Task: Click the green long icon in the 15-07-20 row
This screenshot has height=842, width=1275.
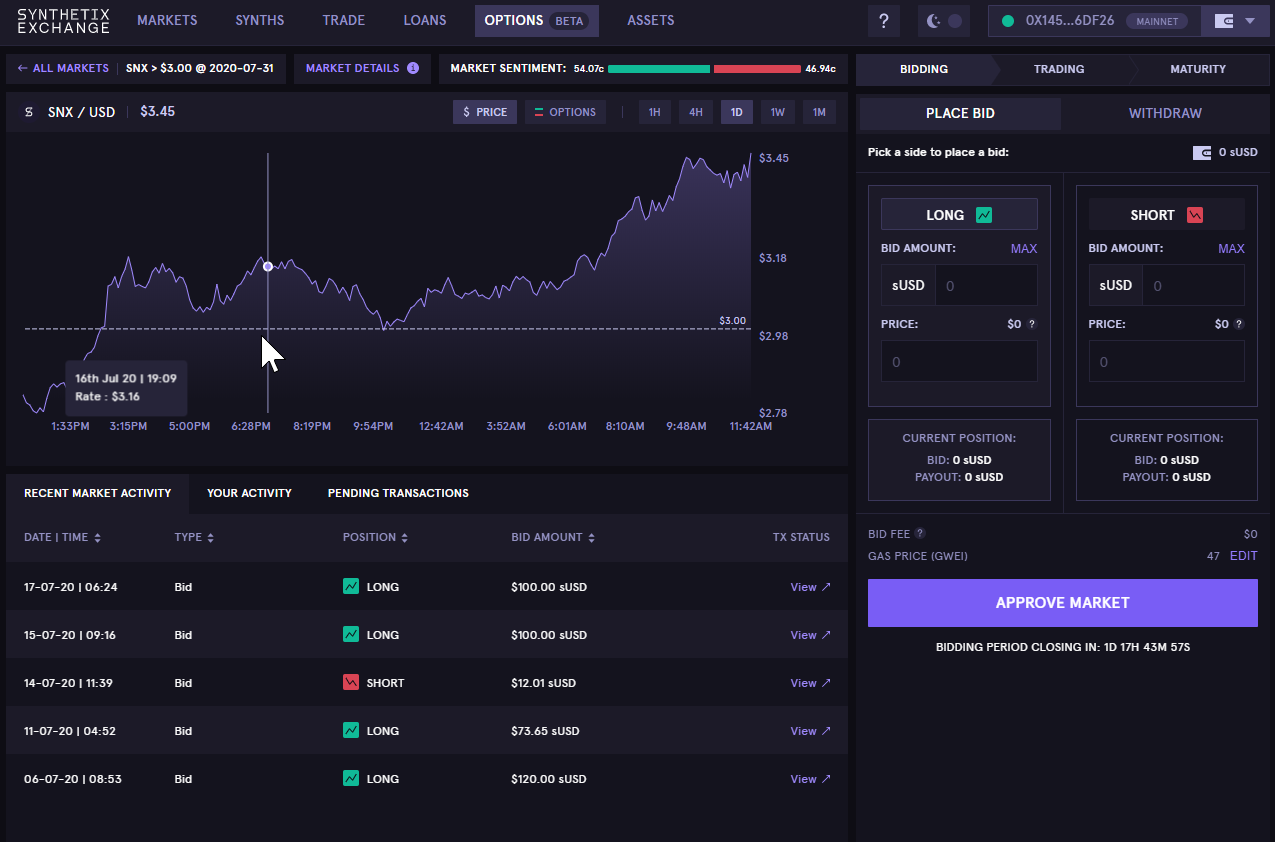Action: click(351, 635)
